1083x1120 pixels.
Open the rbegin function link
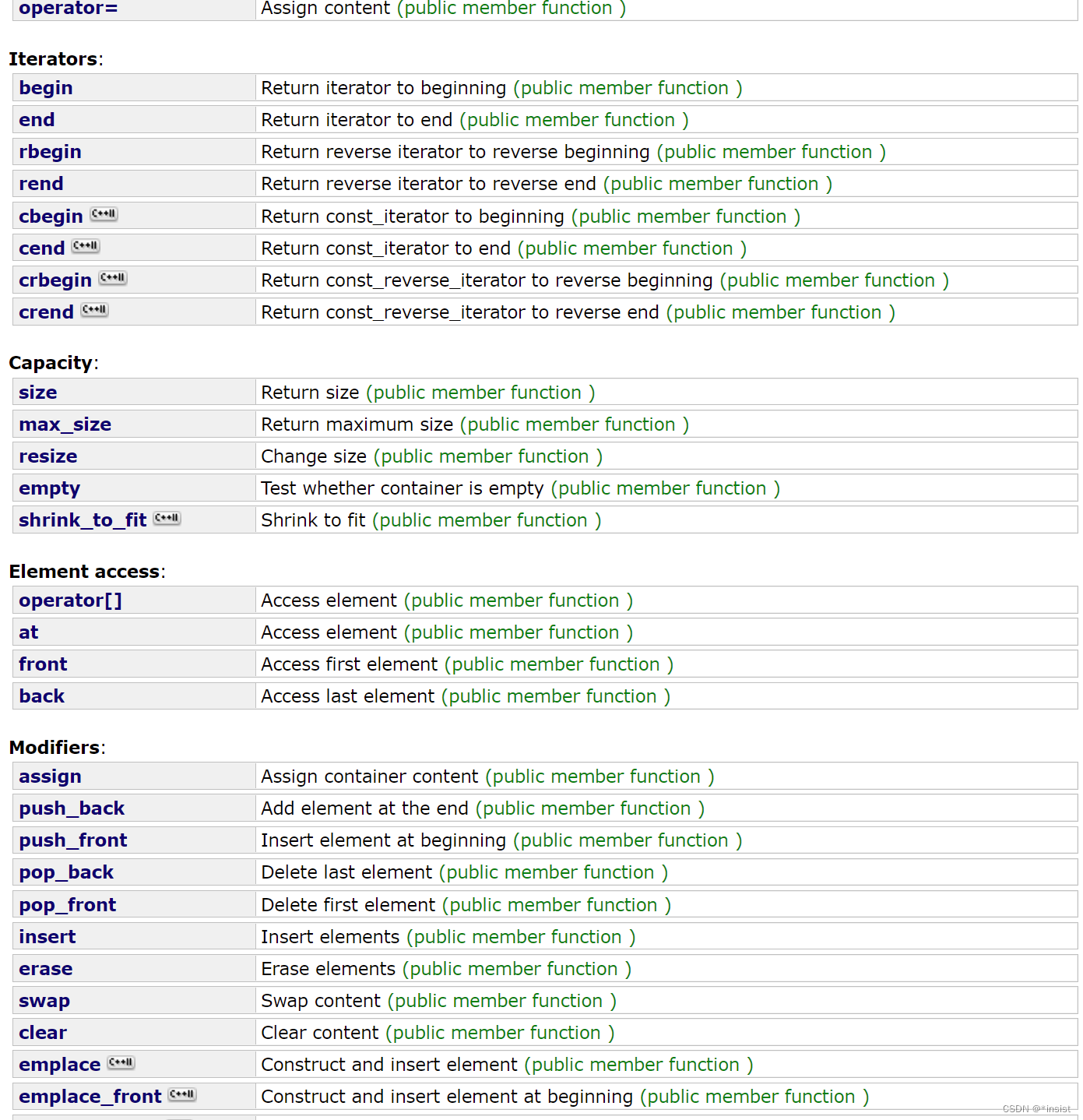50,152
